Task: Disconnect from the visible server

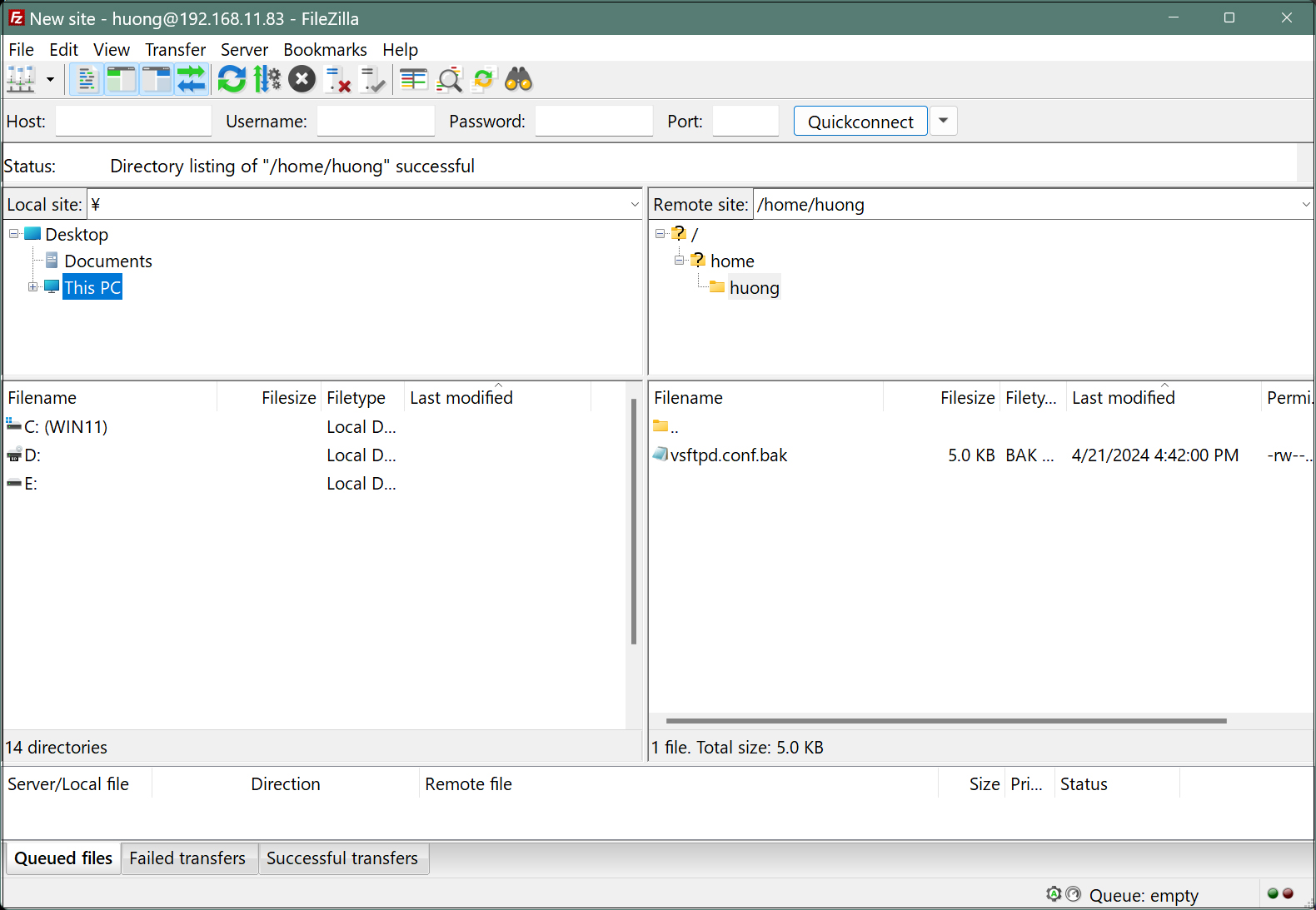Action: tap(337, 80)
